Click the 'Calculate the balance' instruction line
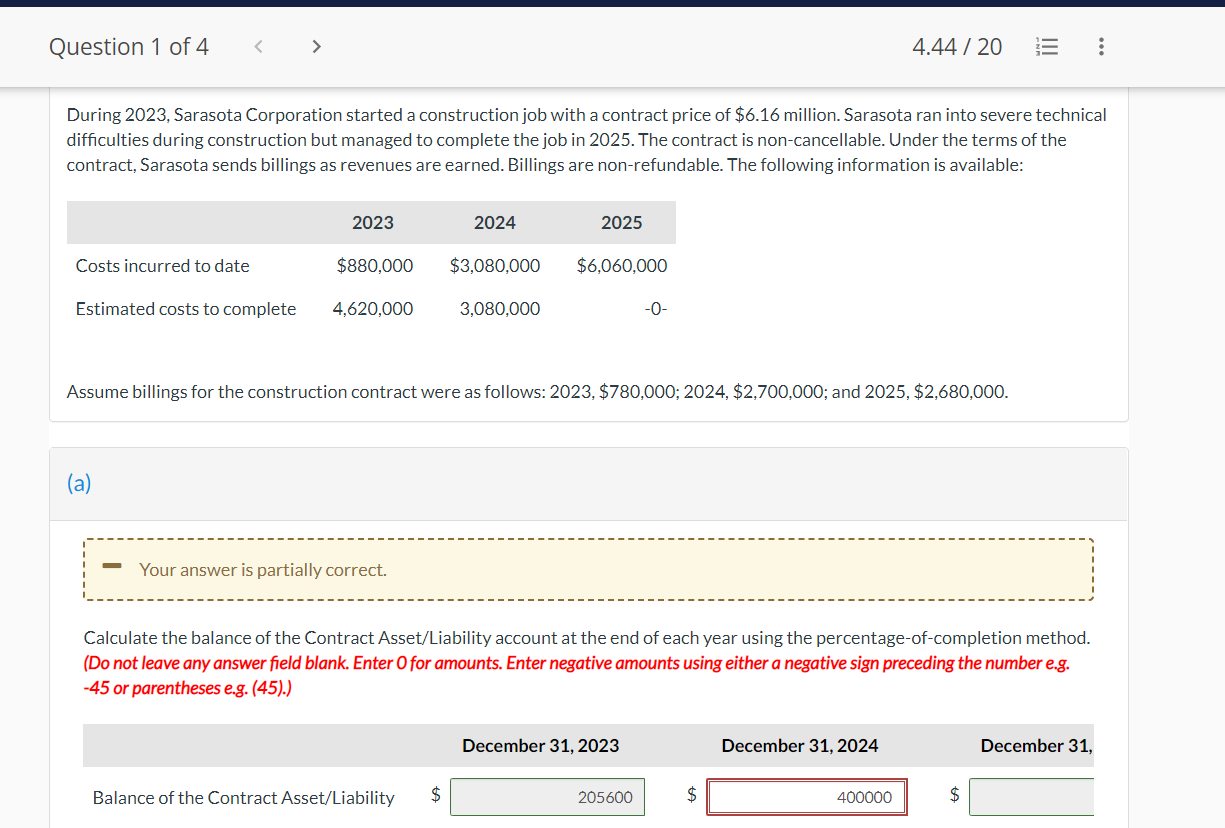 coord(587,638)
